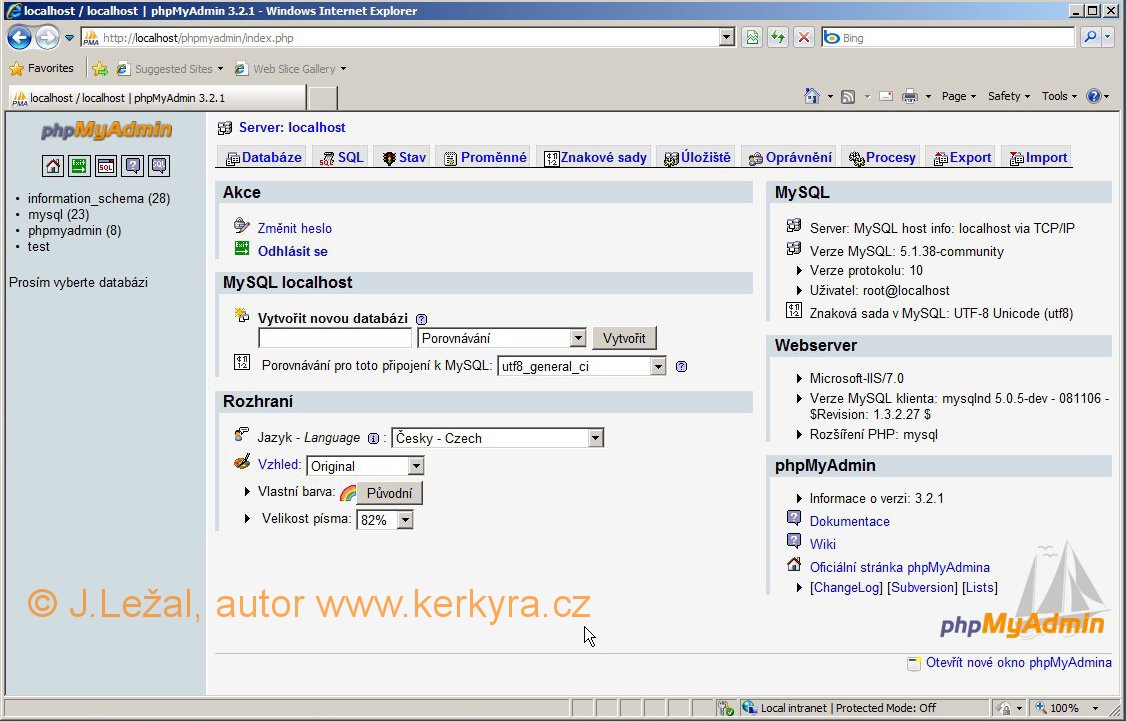Switch to the Databáze tab
1126x722 pixels.
[263, 157]
